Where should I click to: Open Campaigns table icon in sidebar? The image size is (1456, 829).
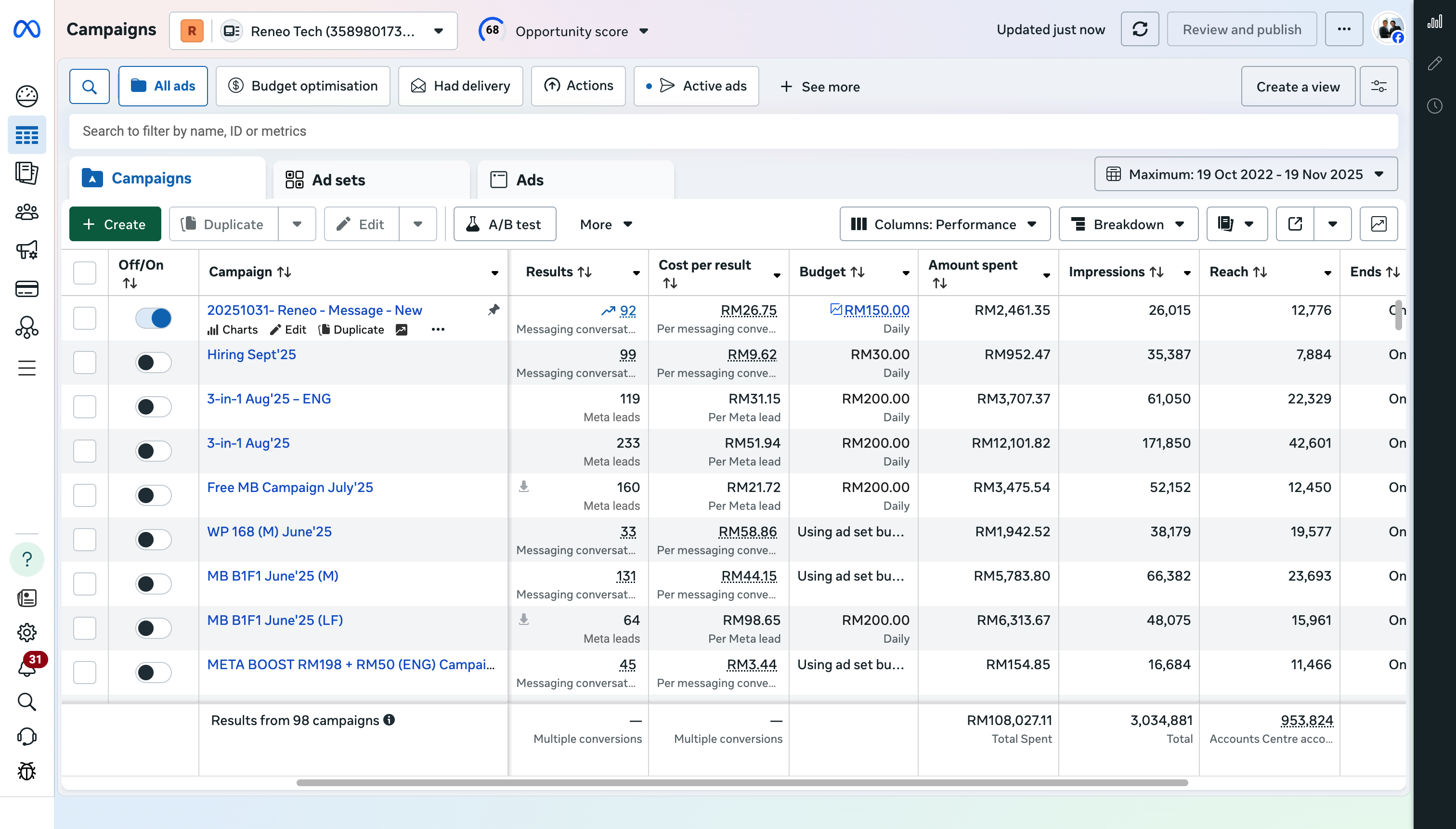pos(27,135)
